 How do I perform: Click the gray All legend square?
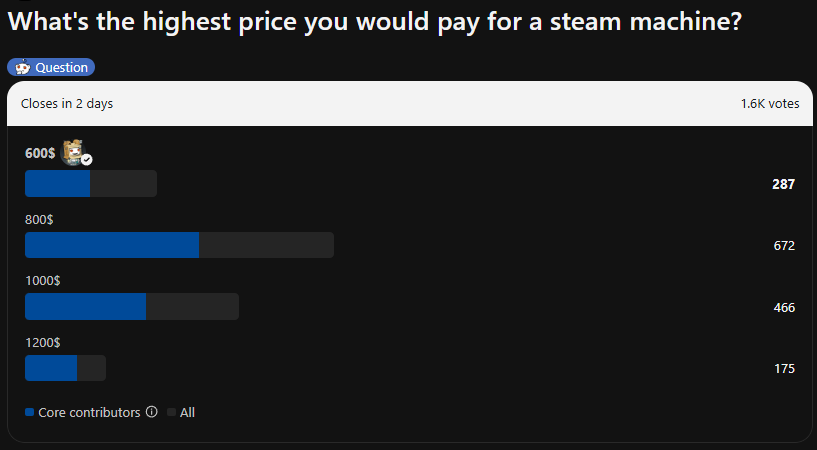tap(171, 412)
